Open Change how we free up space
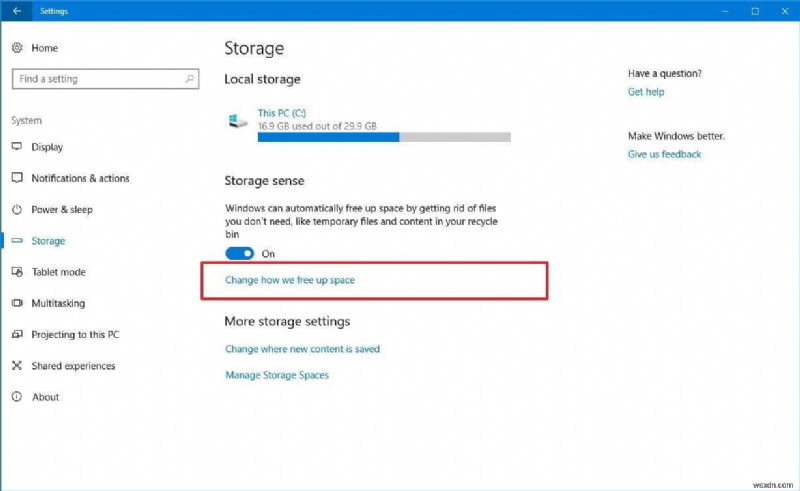 (x=290, y=280)
